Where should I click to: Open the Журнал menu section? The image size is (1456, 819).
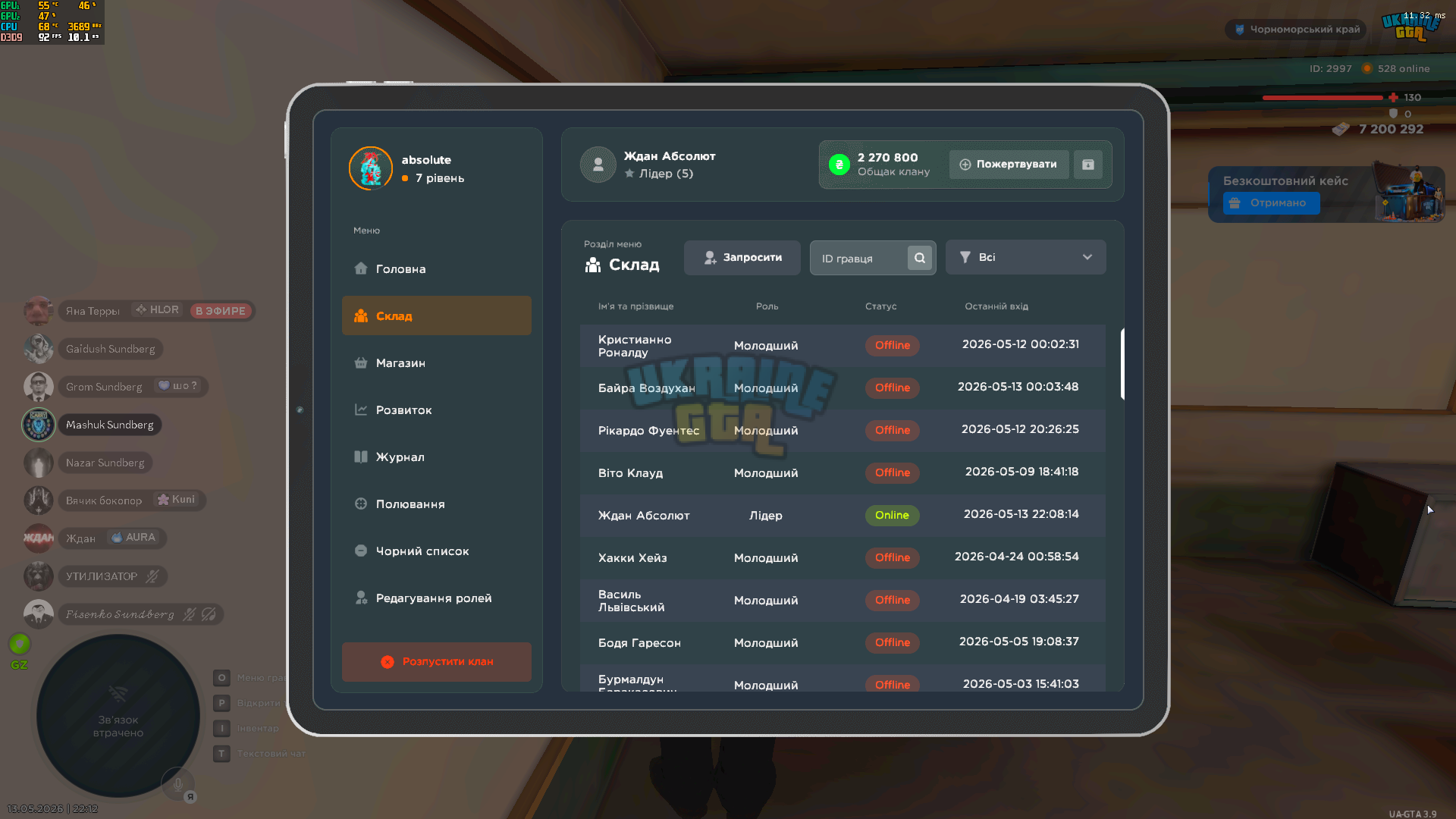[x=436, y=457]
